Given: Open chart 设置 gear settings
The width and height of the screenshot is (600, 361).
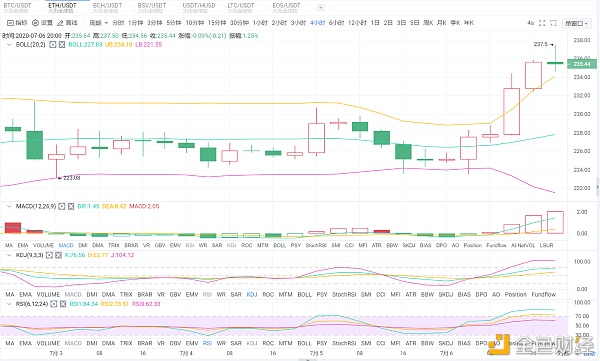Looking at the screenshot, I should pos(35,23).
